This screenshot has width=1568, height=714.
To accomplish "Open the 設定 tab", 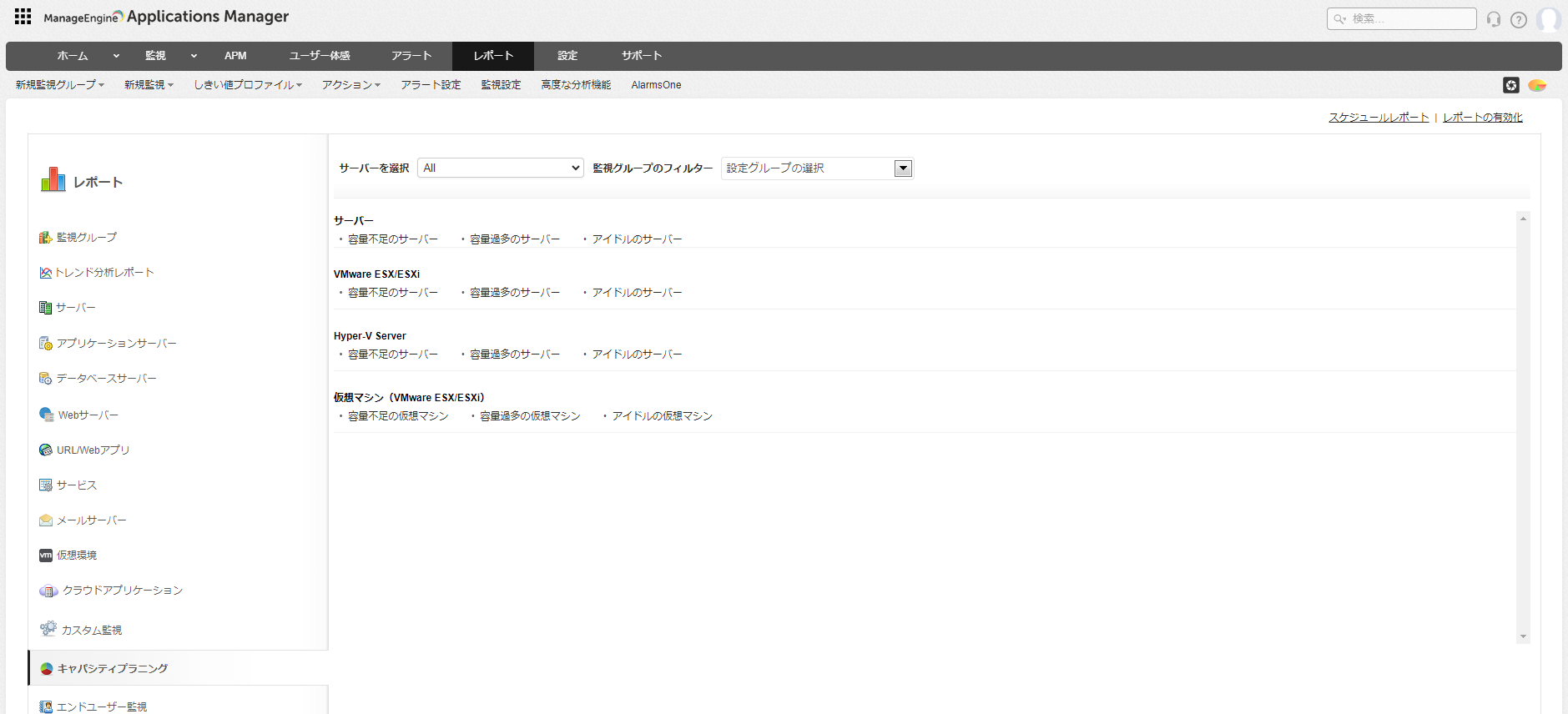I will pyautogui.click(x=567, y=56).
